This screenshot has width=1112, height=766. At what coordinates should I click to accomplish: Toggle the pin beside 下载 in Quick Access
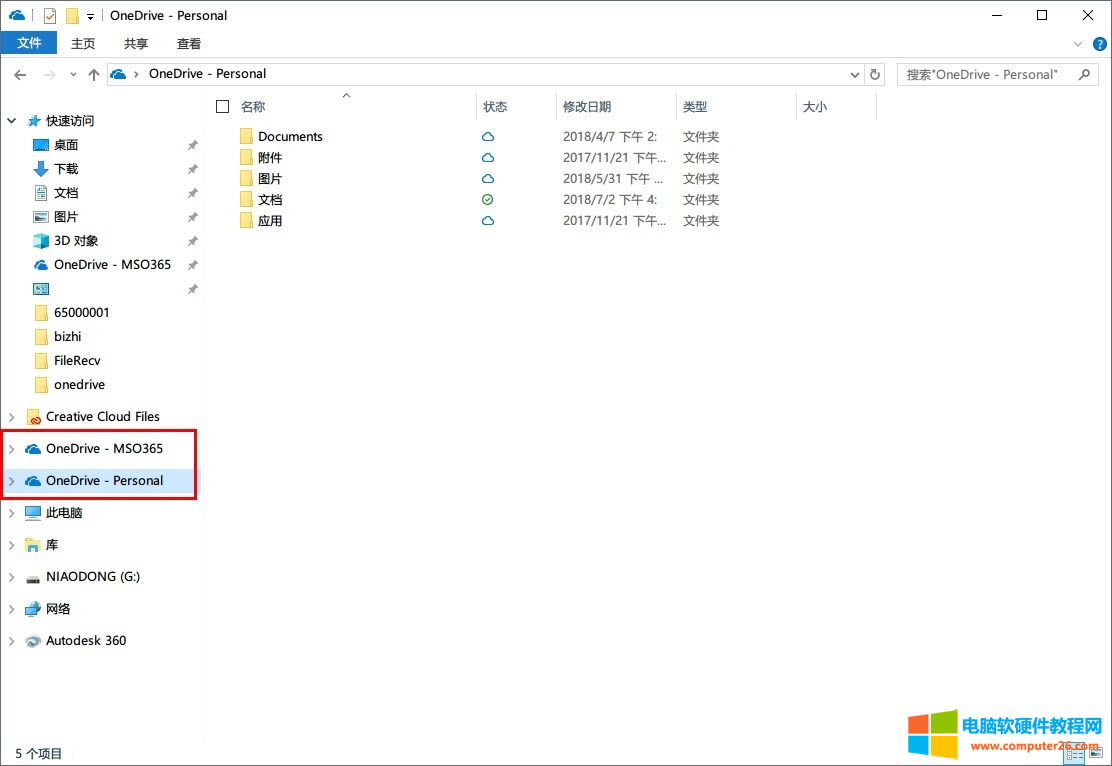click(x=192, y=168)
